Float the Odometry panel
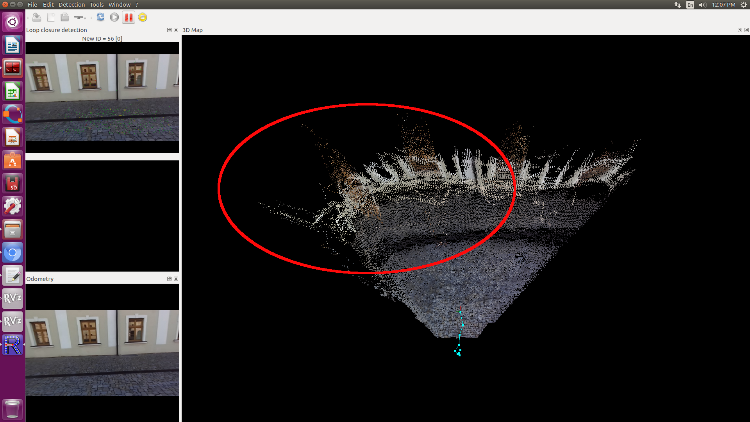 coord(168,279)
